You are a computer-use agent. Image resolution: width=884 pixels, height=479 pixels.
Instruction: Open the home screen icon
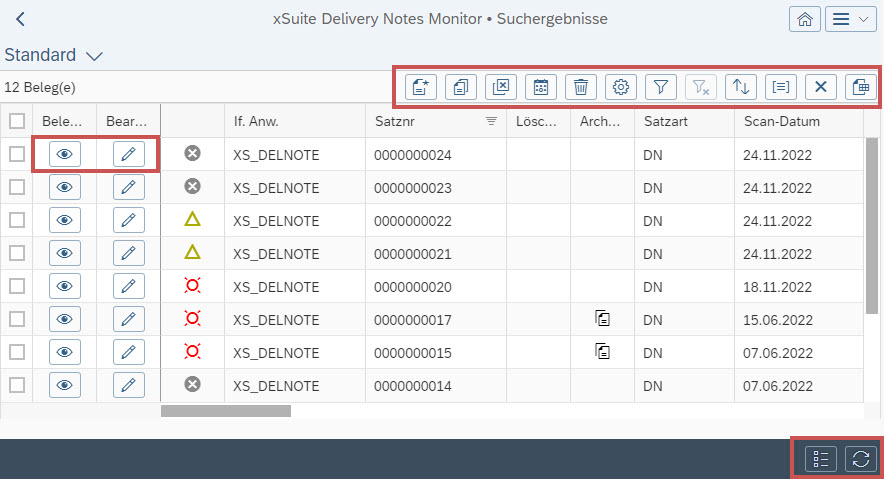(805, 19)
